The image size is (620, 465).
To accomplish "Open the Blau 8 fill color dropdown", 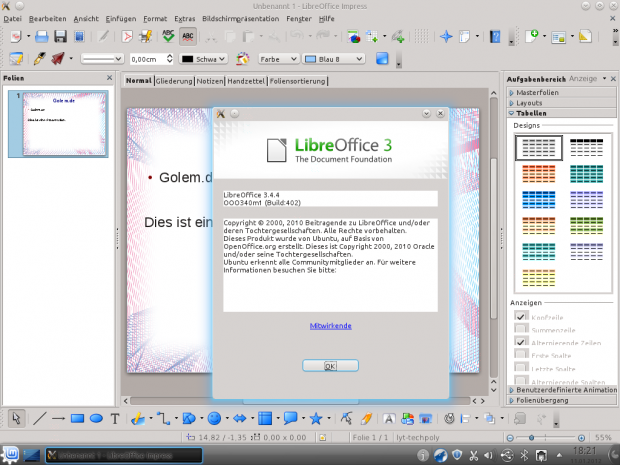I will click(333, 59).
